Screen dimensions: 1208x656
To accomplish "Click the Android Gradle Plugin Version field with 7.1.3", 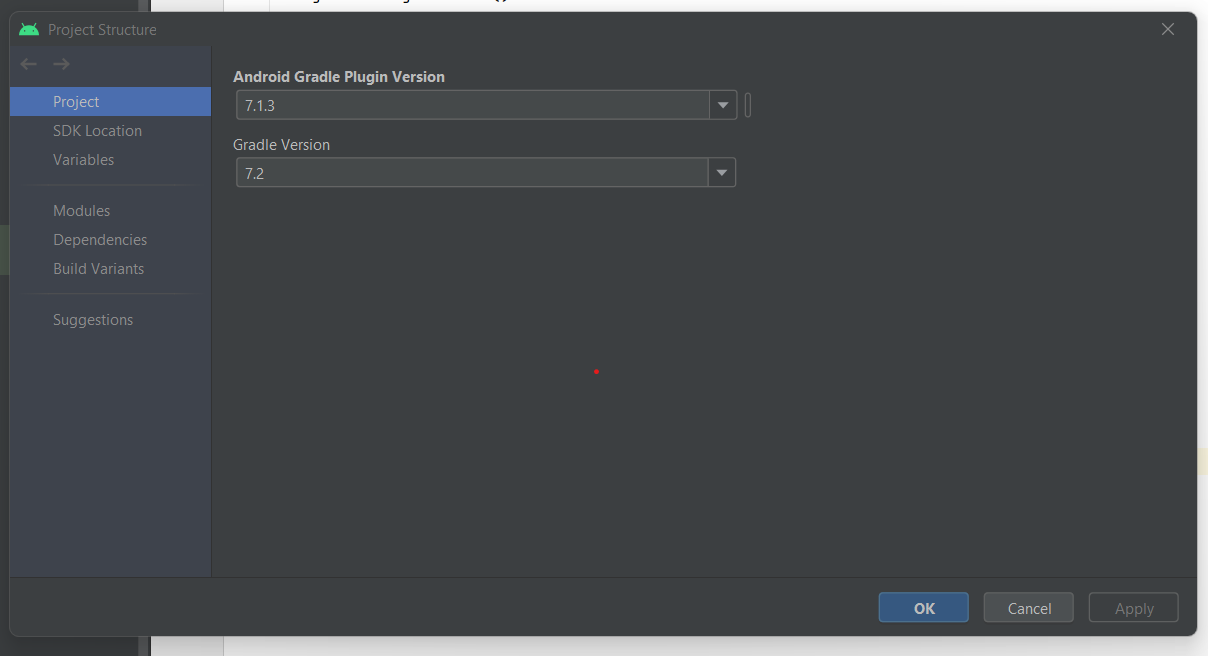I will tap(473, 105).
